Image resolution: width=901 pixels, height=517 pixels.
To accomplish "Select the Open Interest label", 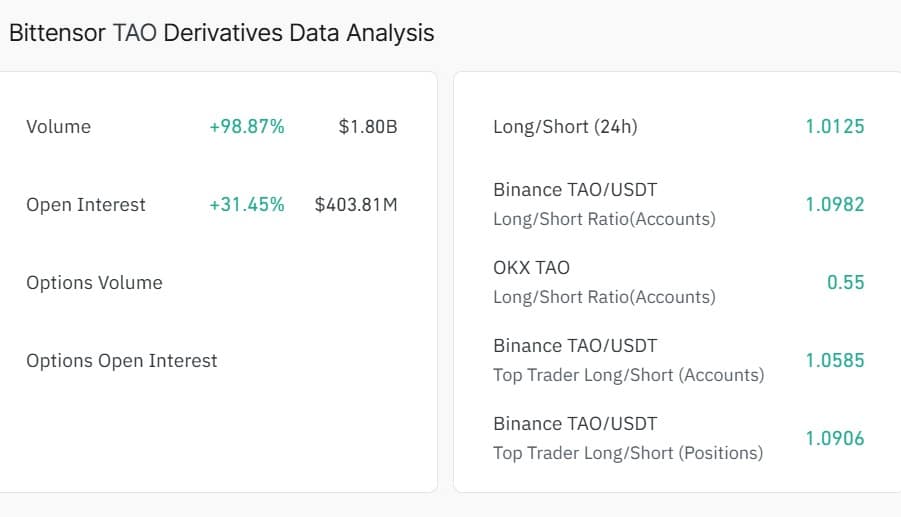I will pyautogui.click(x=86, y=205).
